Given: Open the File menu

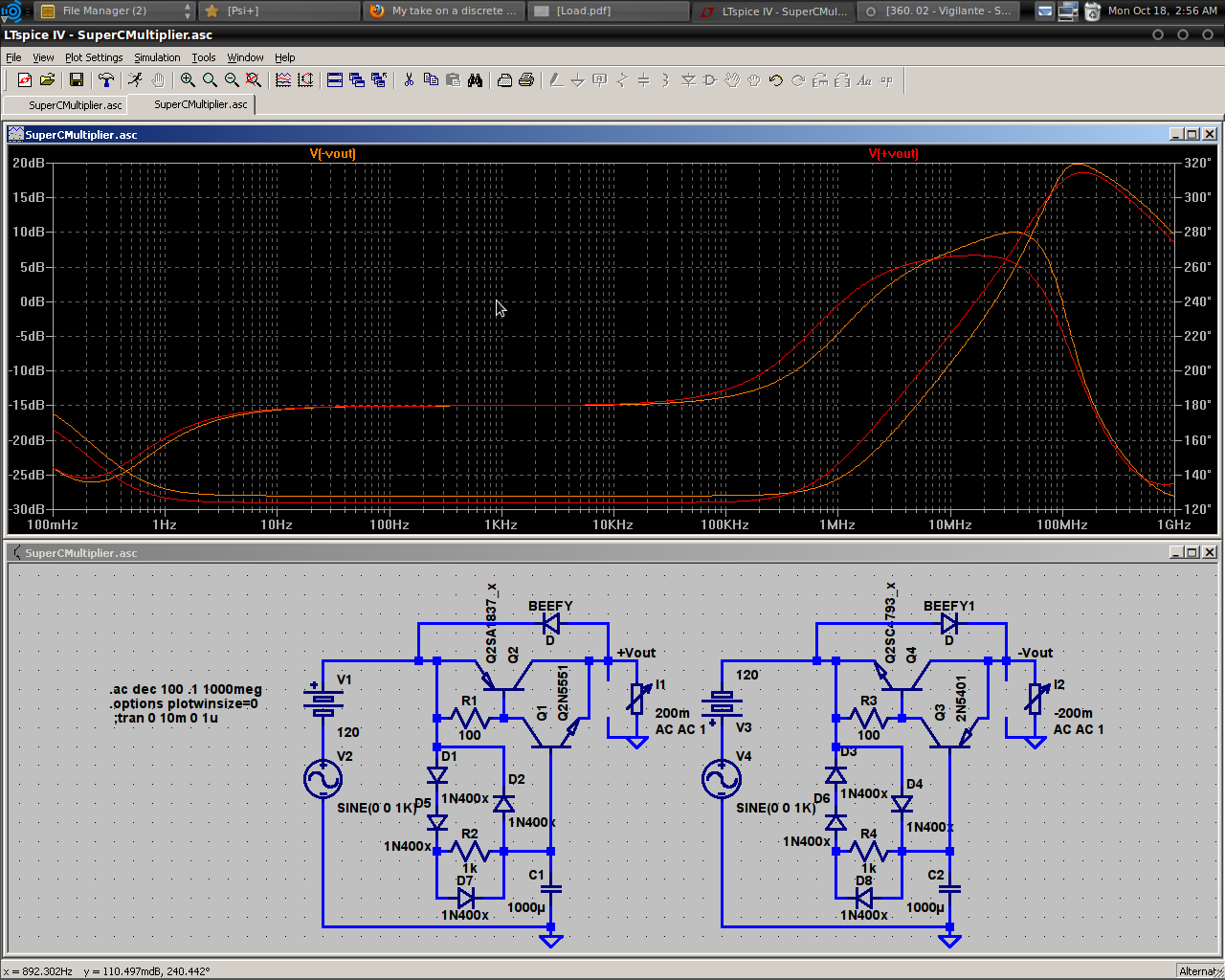Looking at the screenshot, I should point(13,57).
